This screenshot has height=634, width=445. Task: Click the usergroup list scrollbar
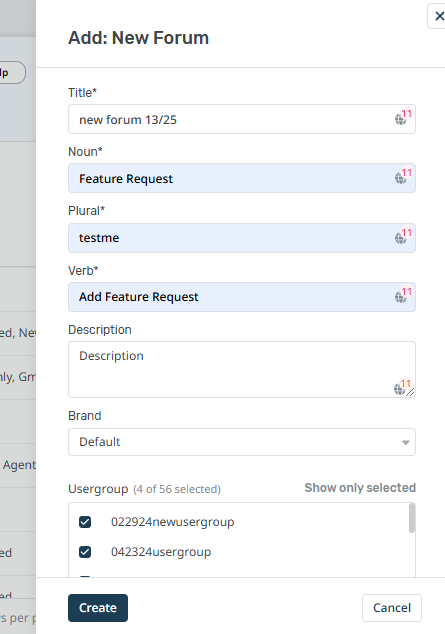point(412,518)
